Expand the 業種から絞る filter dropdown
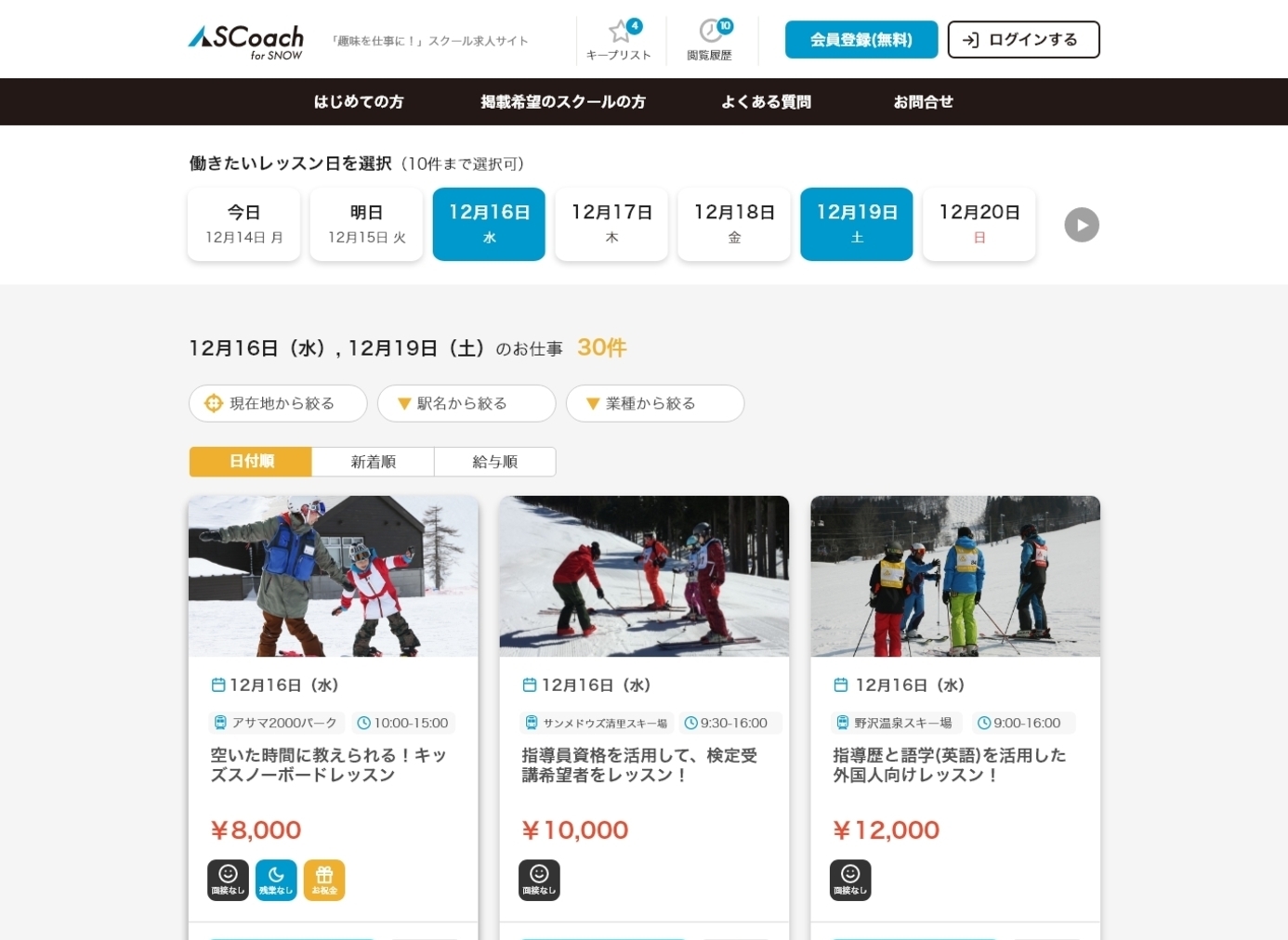The height and width of the screenshot is (940, 1288). point(654,403)
